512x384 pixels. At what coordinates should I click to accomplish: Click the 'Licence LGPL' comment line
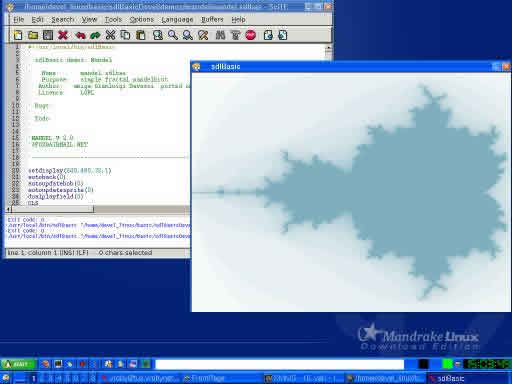[66, 93]
